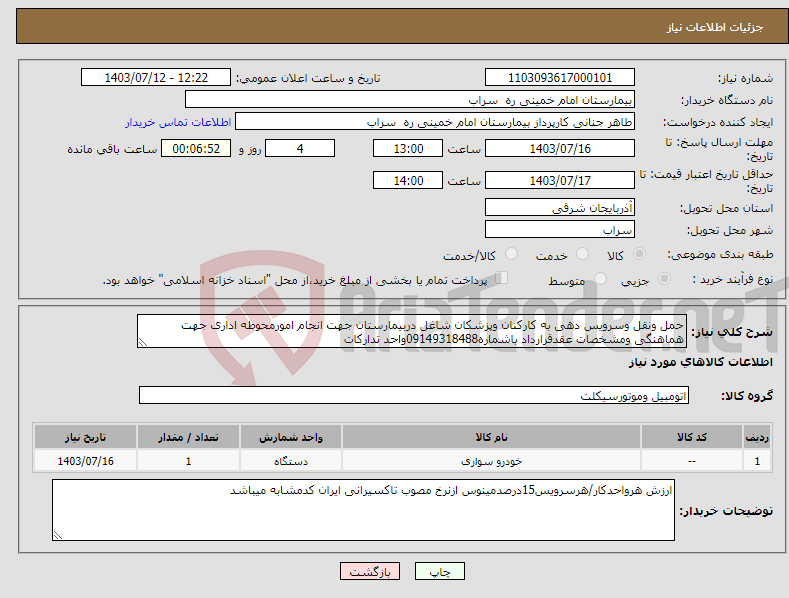
Task: Click the quantity cell showing 1
Action: pos(188,461)
